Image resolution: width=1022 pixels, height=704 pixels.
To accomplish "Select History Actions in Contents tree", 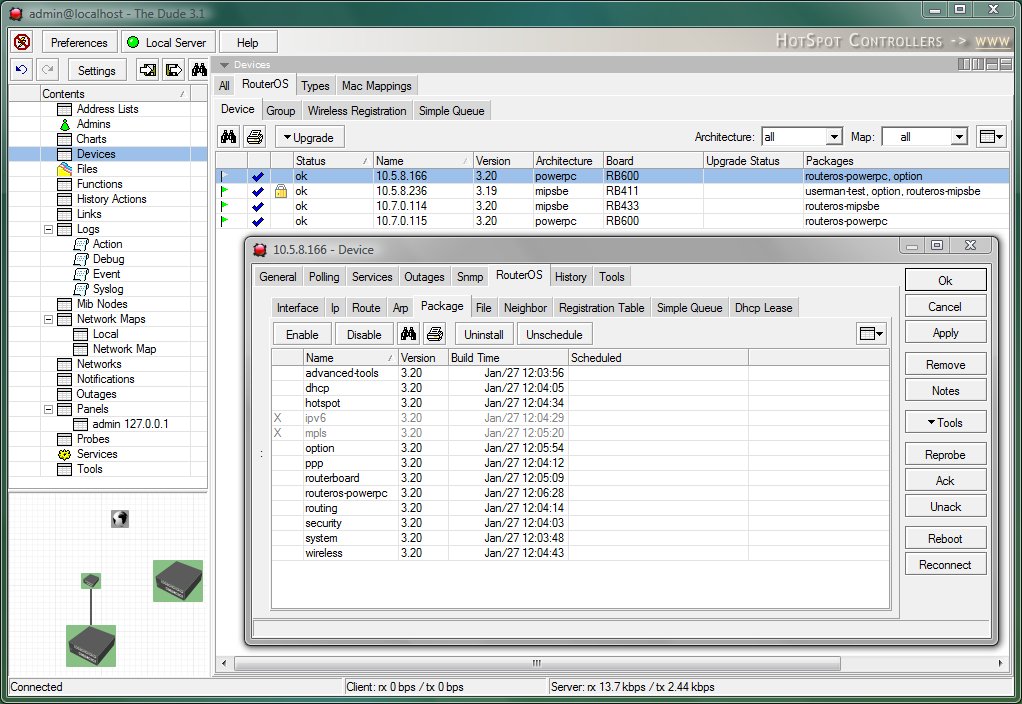I will point(111,199).
